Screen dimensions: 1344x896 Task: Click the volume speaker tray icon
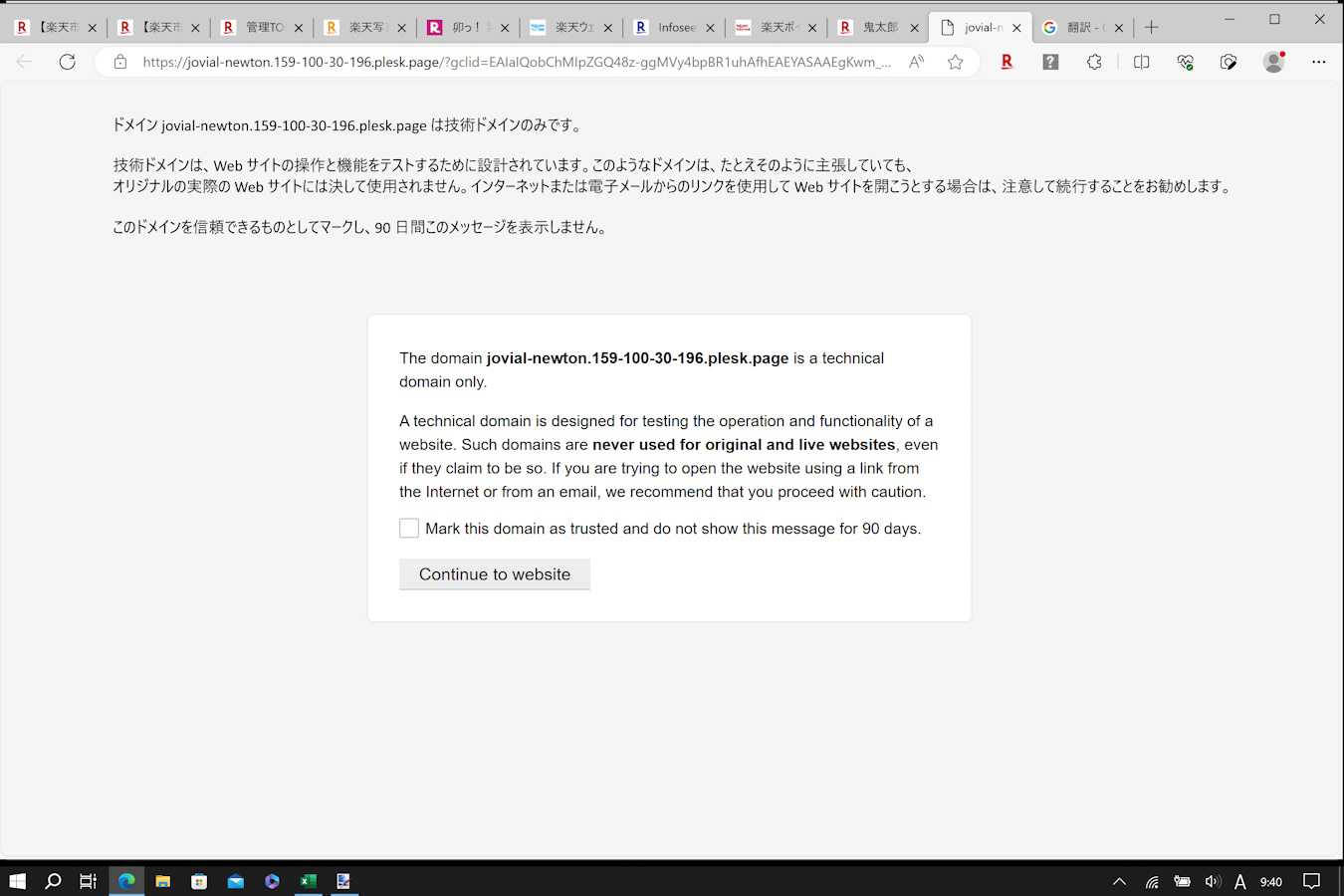[1213, 881]
